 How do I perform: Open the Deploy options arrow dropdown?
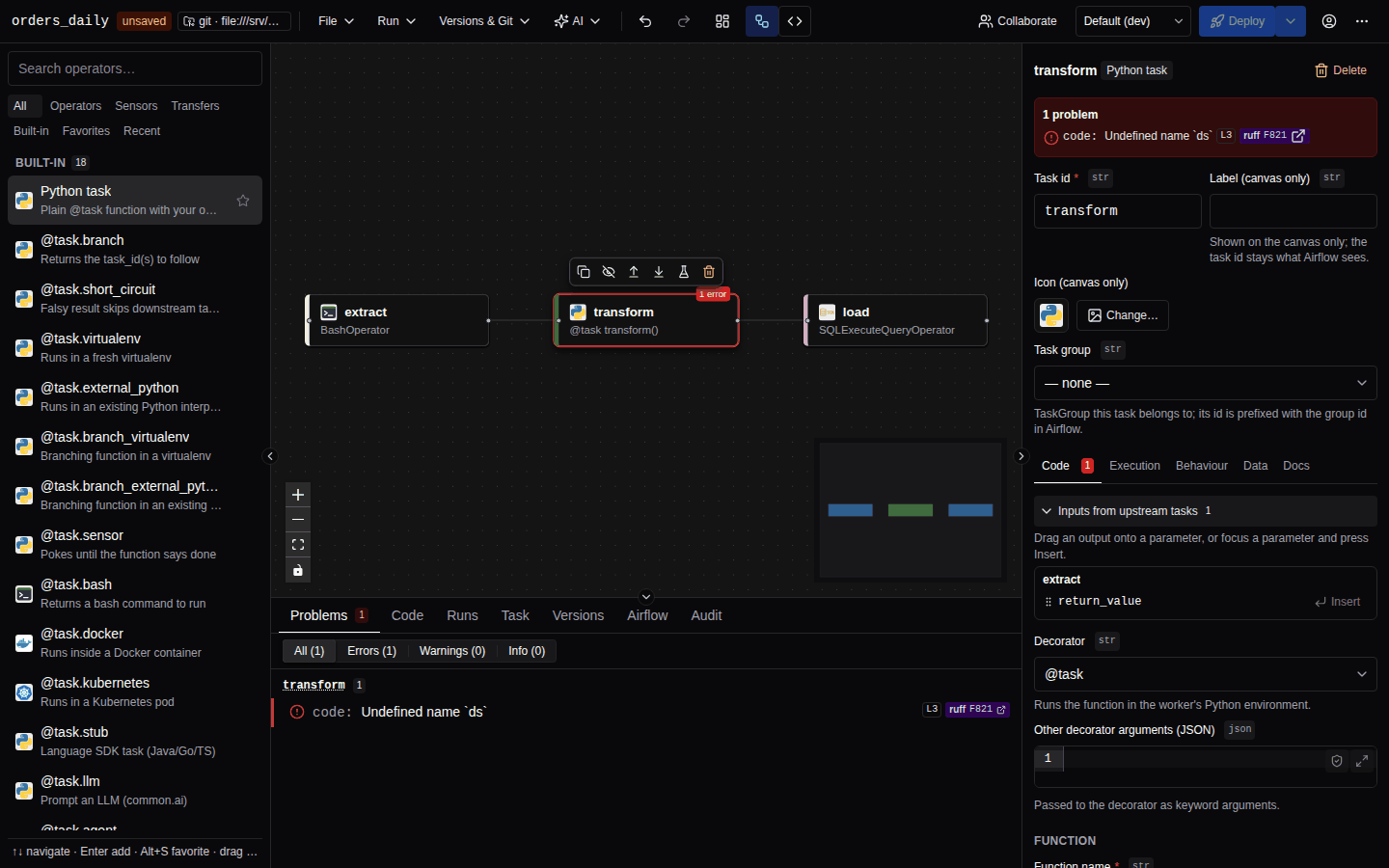point(1291,21)
